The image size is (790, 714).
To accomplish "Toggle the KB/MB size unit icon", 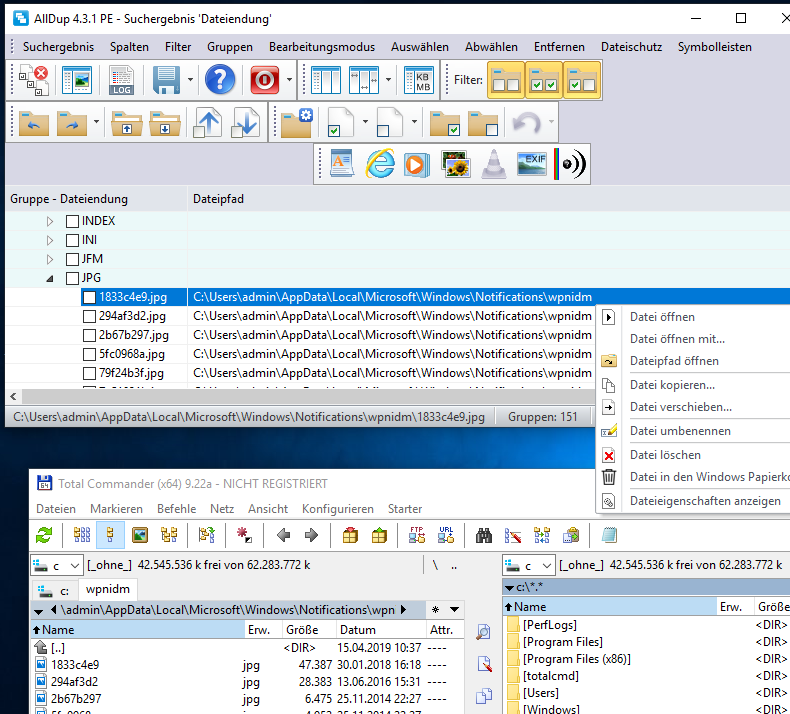I will click(x=418, y=80).
